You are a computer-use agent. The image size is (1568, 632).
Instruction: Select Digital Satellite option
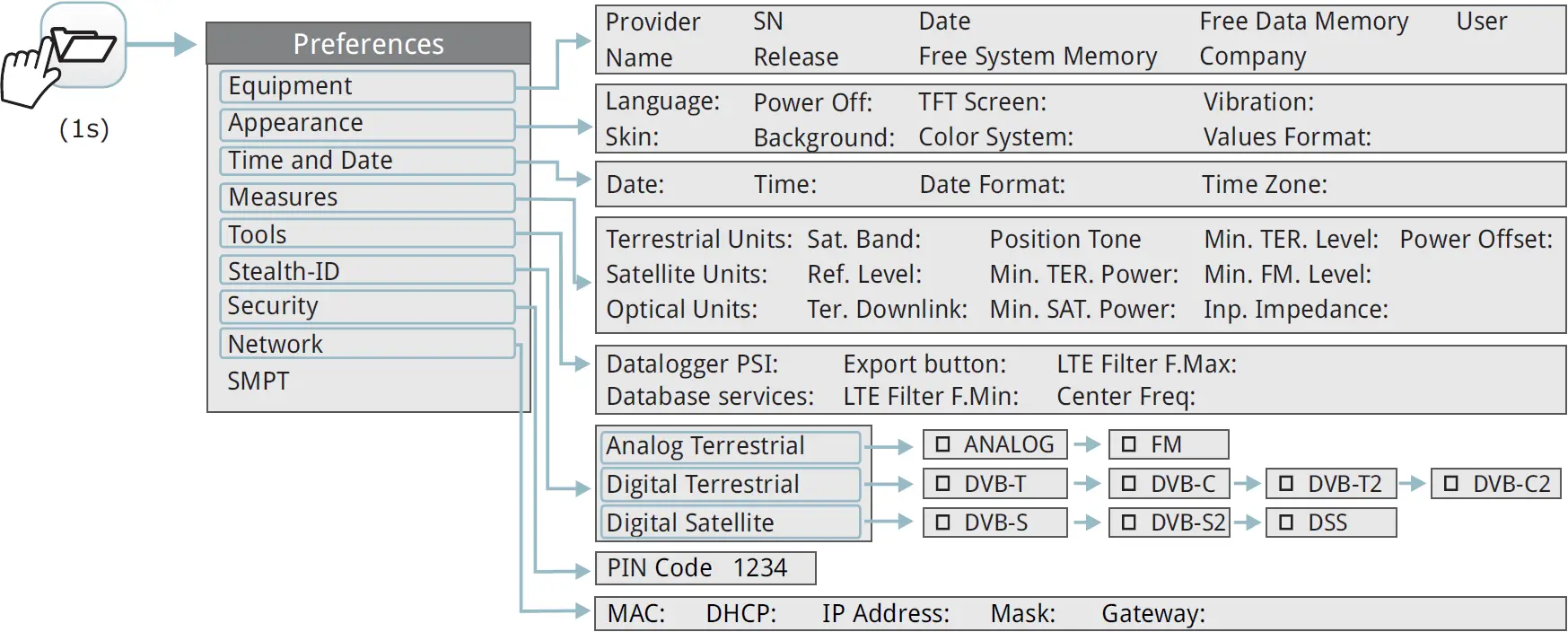(x=731, y=522)
